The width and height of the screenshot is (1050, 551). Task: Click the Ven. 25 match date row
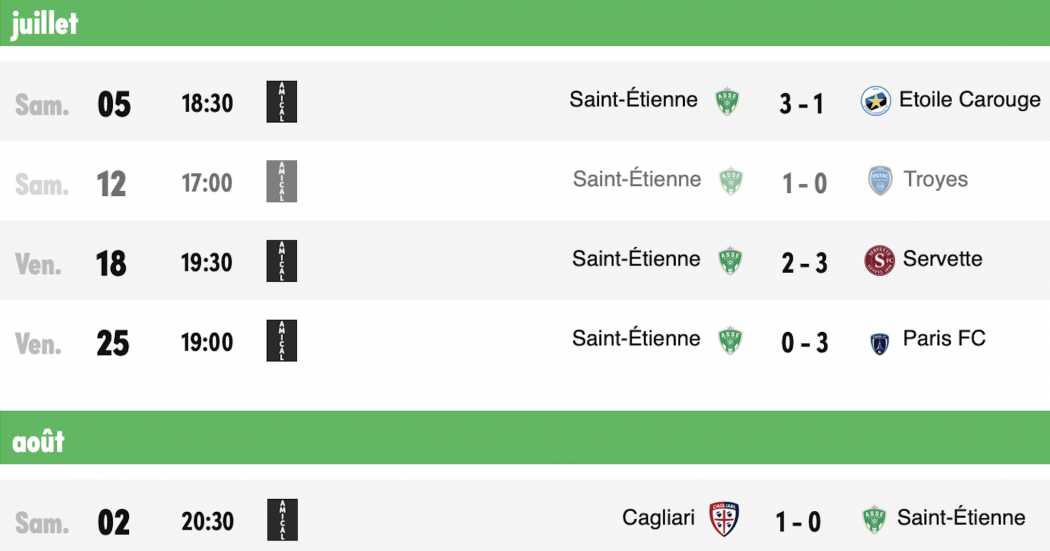pyautogui.click(x=525, y=341)
